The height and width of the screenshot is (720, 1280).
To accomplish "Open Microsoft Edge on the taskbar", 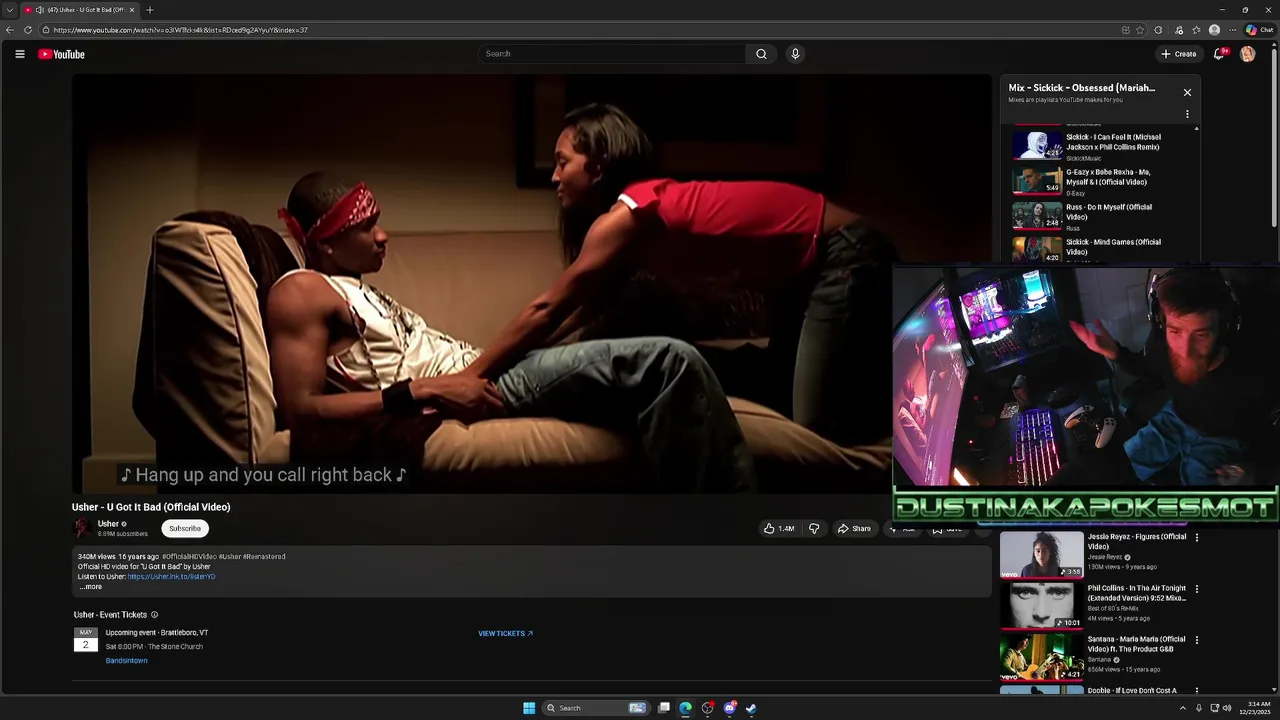I will (685, 708).
